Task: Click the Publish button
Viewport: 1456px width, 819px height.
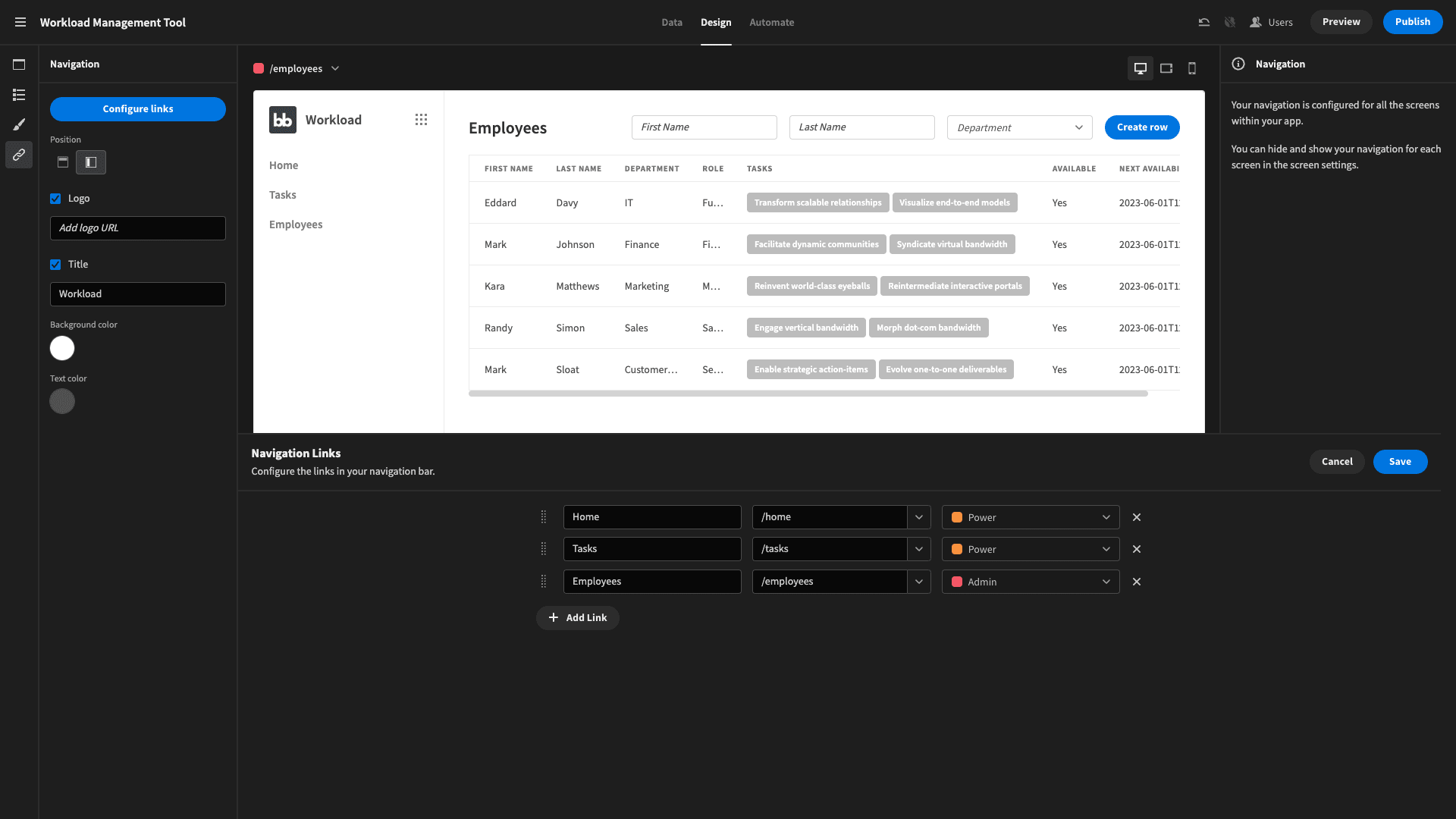Action: coord(1413,22)
